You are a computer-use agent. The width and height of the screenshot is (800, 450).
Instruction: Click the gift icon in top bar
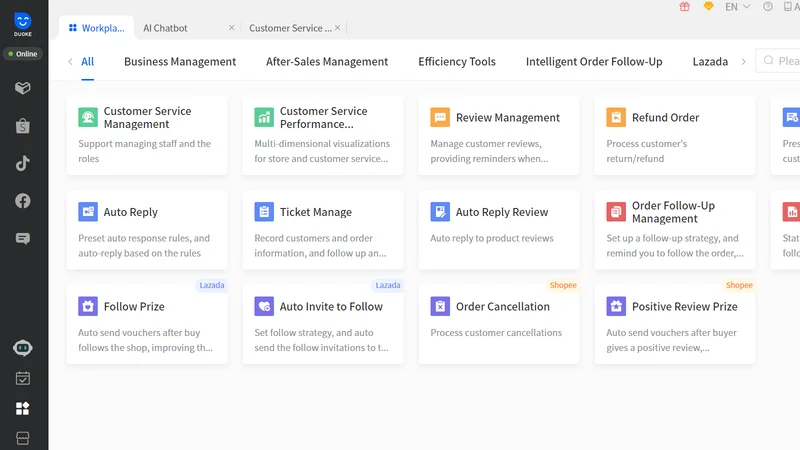tap(684, 7)
